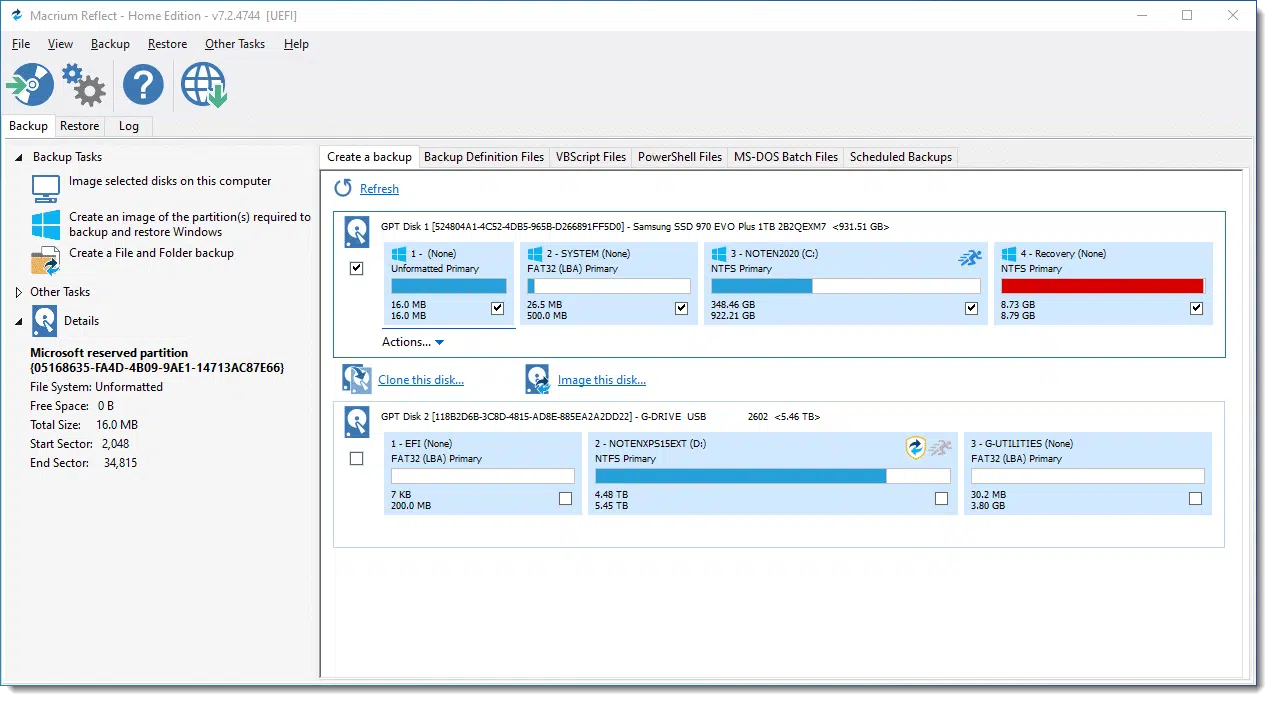Open the PowerShell Files tab
This screenshot has width=1272, height=701.
[680, 157]
